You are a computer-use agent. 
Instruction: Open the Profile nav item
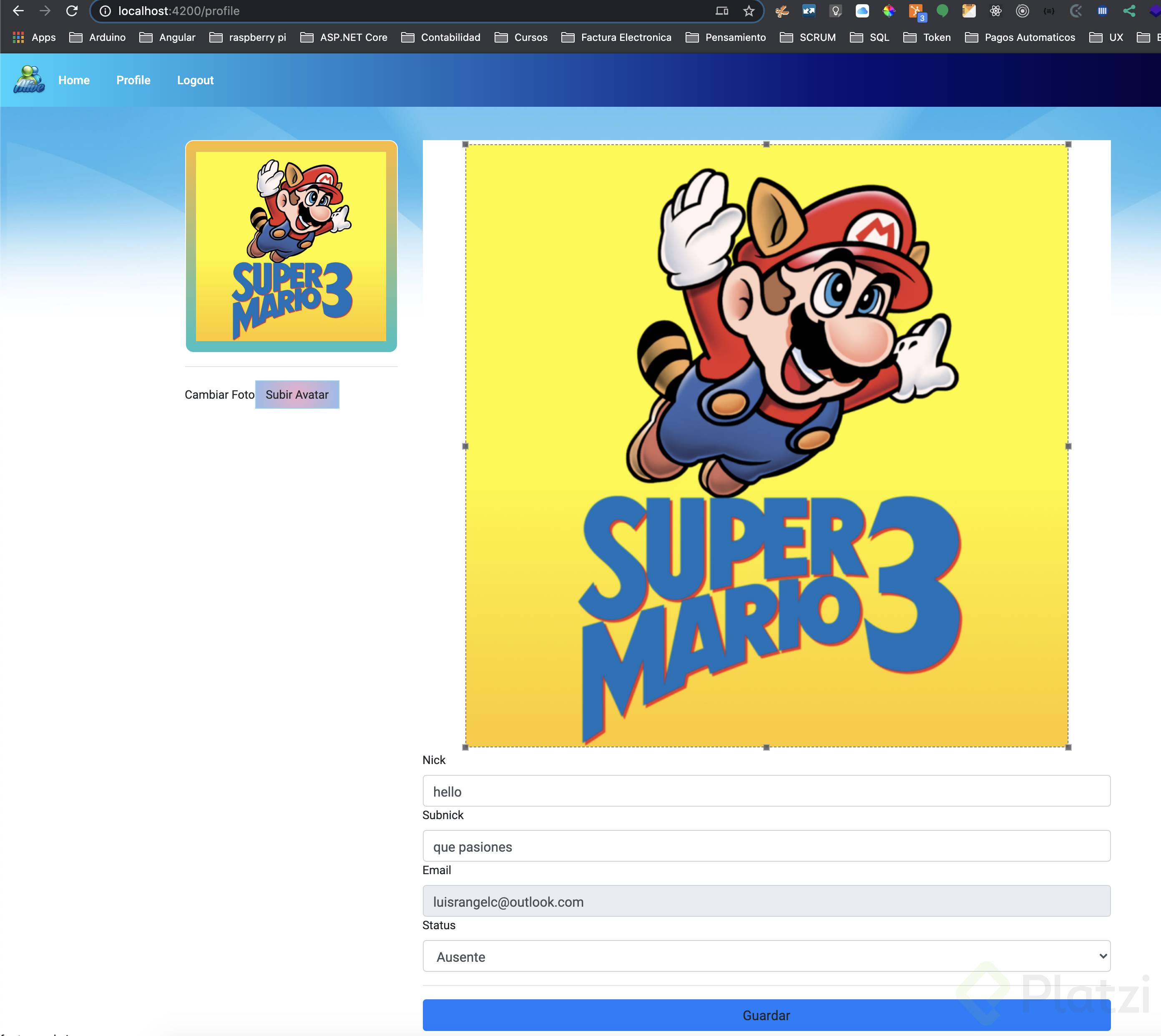point(133,80)
